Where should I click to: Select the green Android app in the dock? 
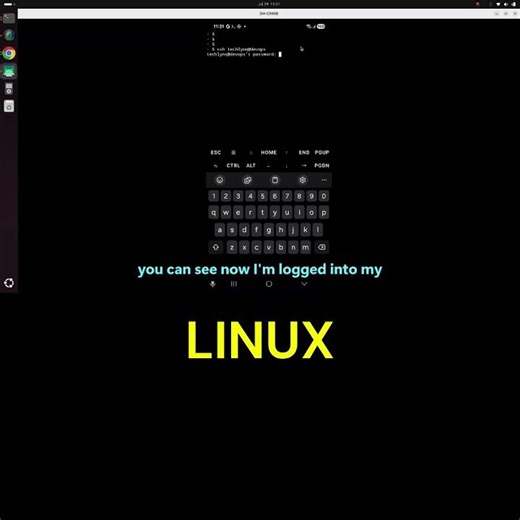9,71
